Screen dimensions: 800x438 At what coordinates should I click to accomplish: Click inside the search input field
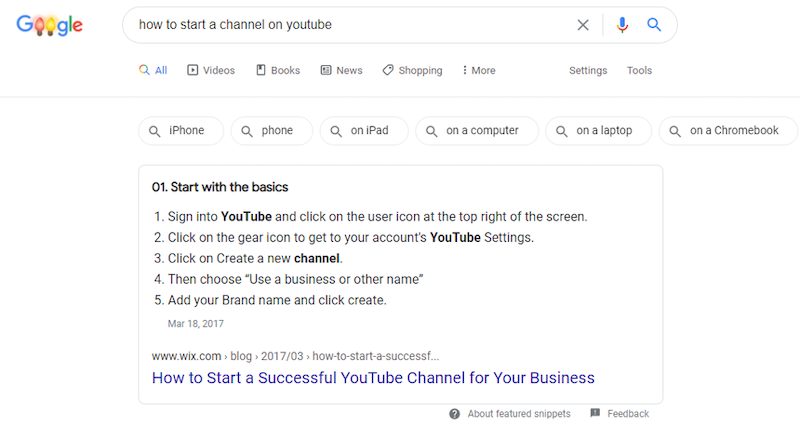coord(350,25)
